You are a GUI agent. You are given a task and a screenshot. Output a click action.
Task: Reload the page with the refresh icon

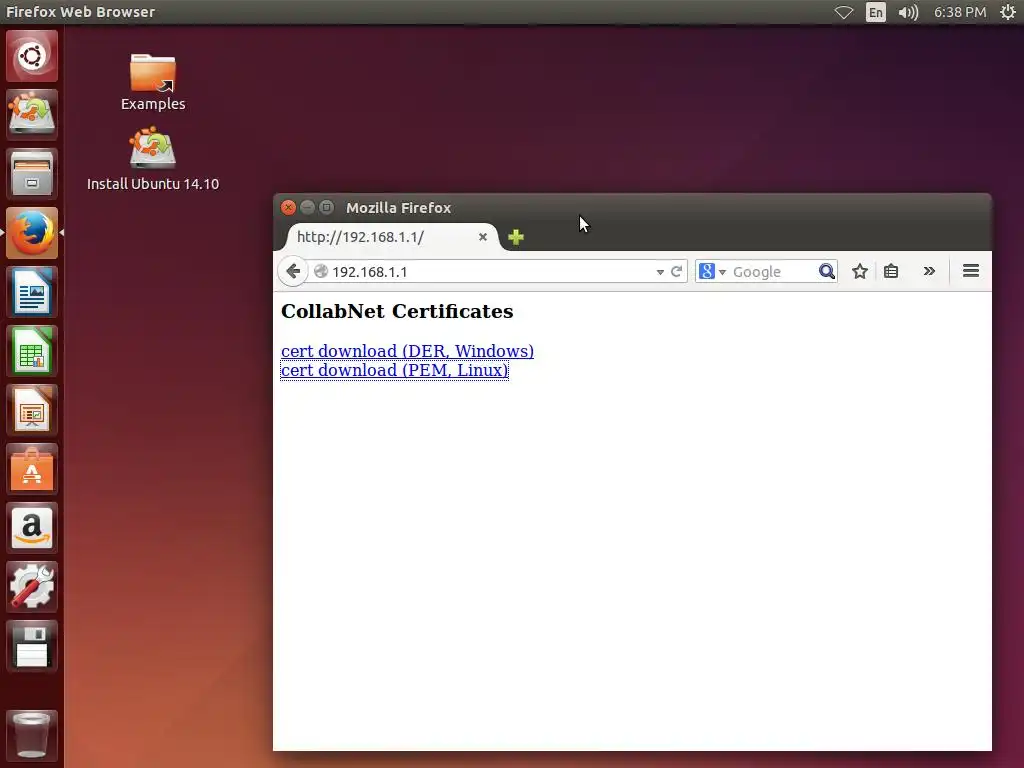coord(677,271)
